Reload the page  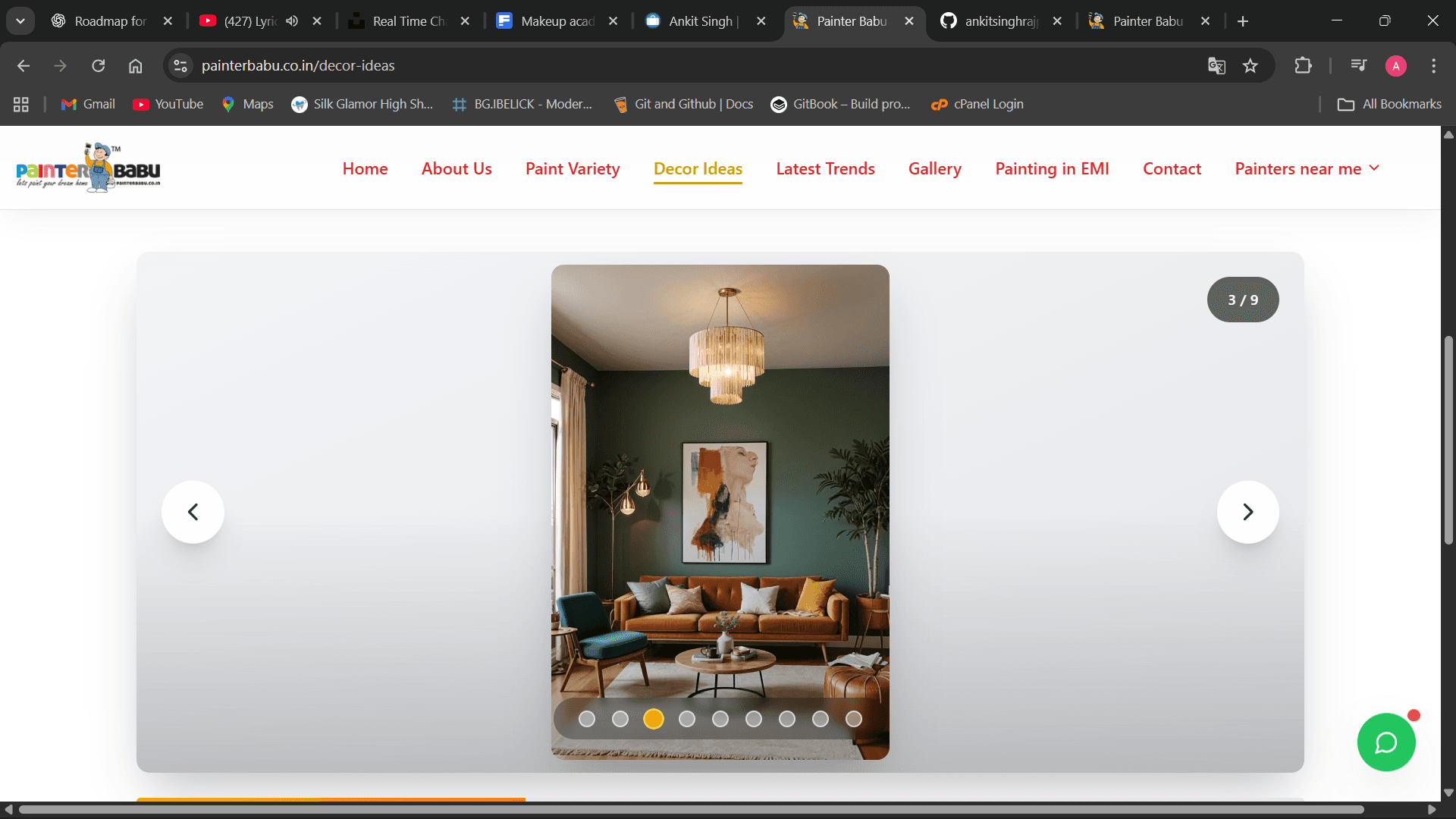pos(99,66)
